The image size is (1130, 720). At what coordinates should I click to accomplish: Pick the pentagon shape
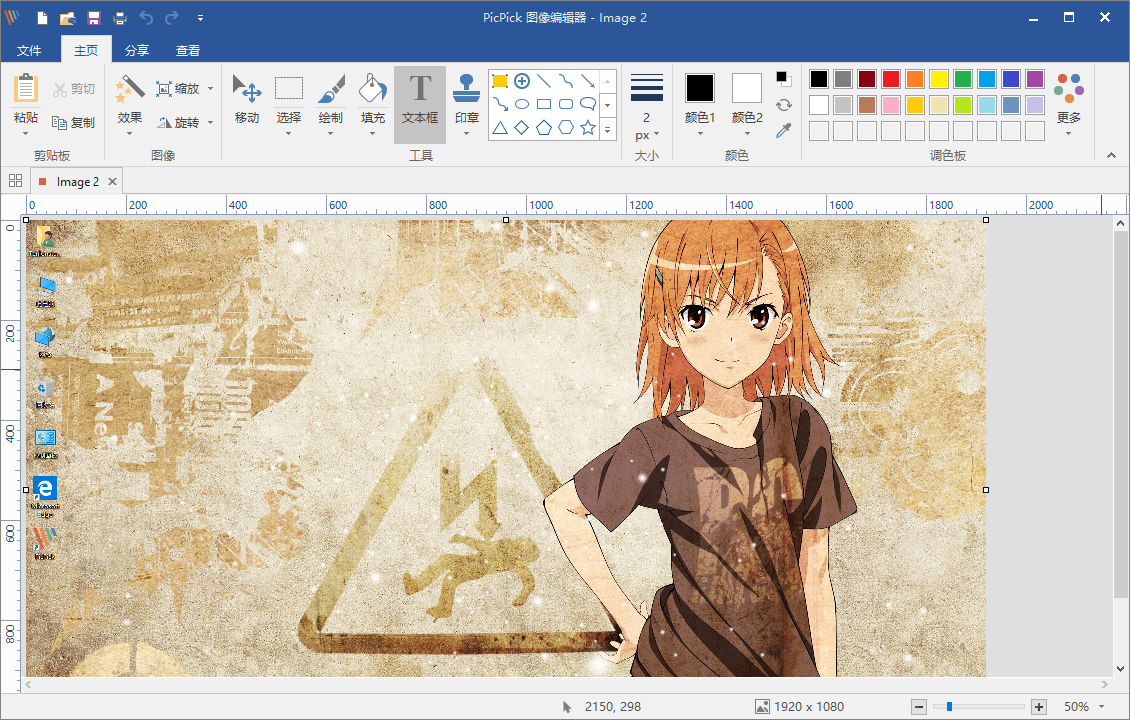pos(544,128)
